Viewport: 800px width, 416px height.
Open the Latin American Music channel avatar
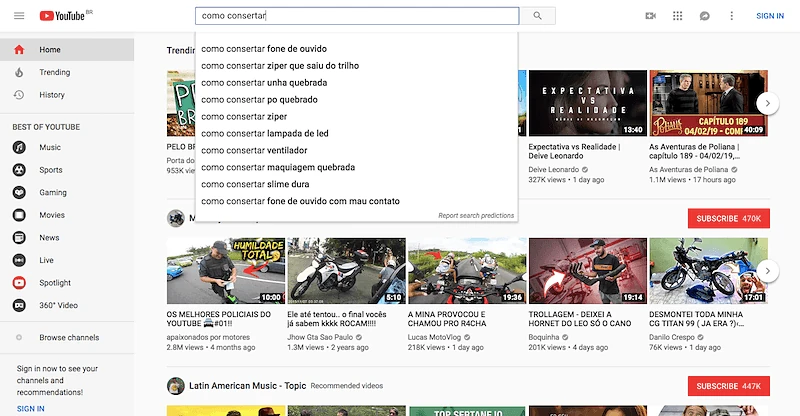176,386
